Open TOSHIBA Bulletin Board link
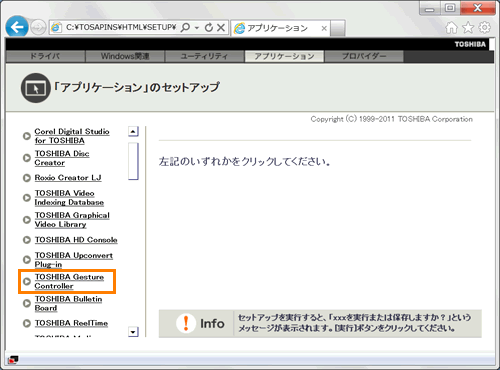This screenshot has height=370, width=500. tap(68, 303)
